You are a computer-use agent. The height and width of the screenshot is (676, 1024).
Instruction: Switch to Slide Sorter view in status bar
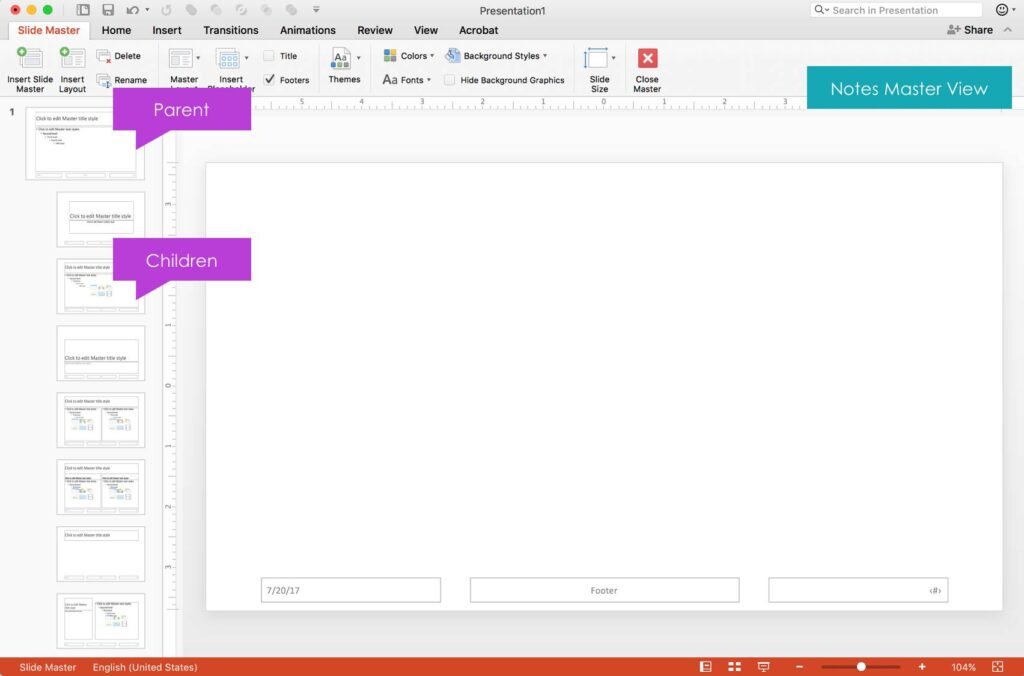click(734, 666)
